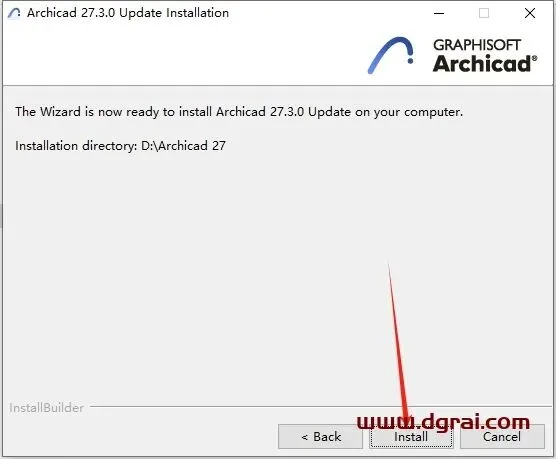This screenshot has height=459, width=556.
Task: Click the www.dgrai.com watermark link
Action: pyautogui.click(x=443, y=422)
